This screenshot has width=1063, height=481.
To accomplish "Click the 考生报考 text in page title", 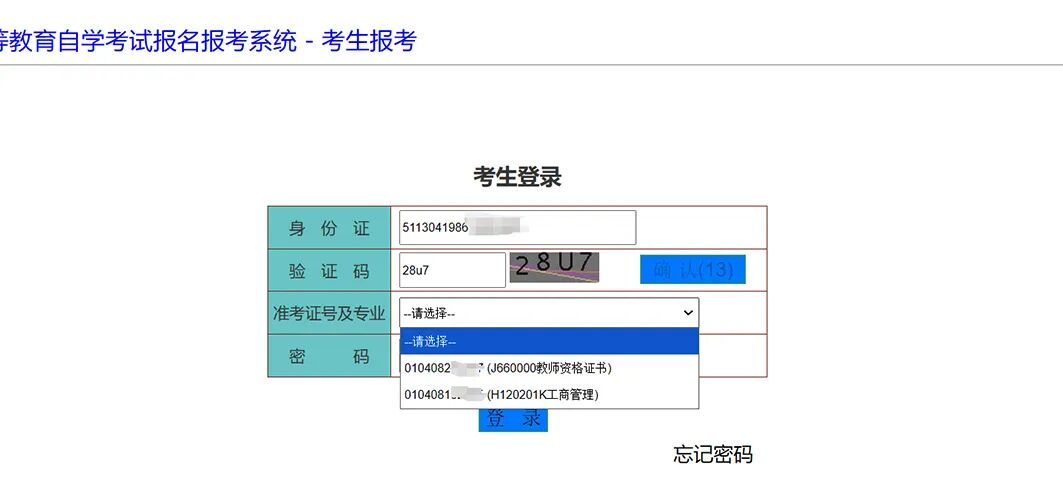I will [368, 41].
